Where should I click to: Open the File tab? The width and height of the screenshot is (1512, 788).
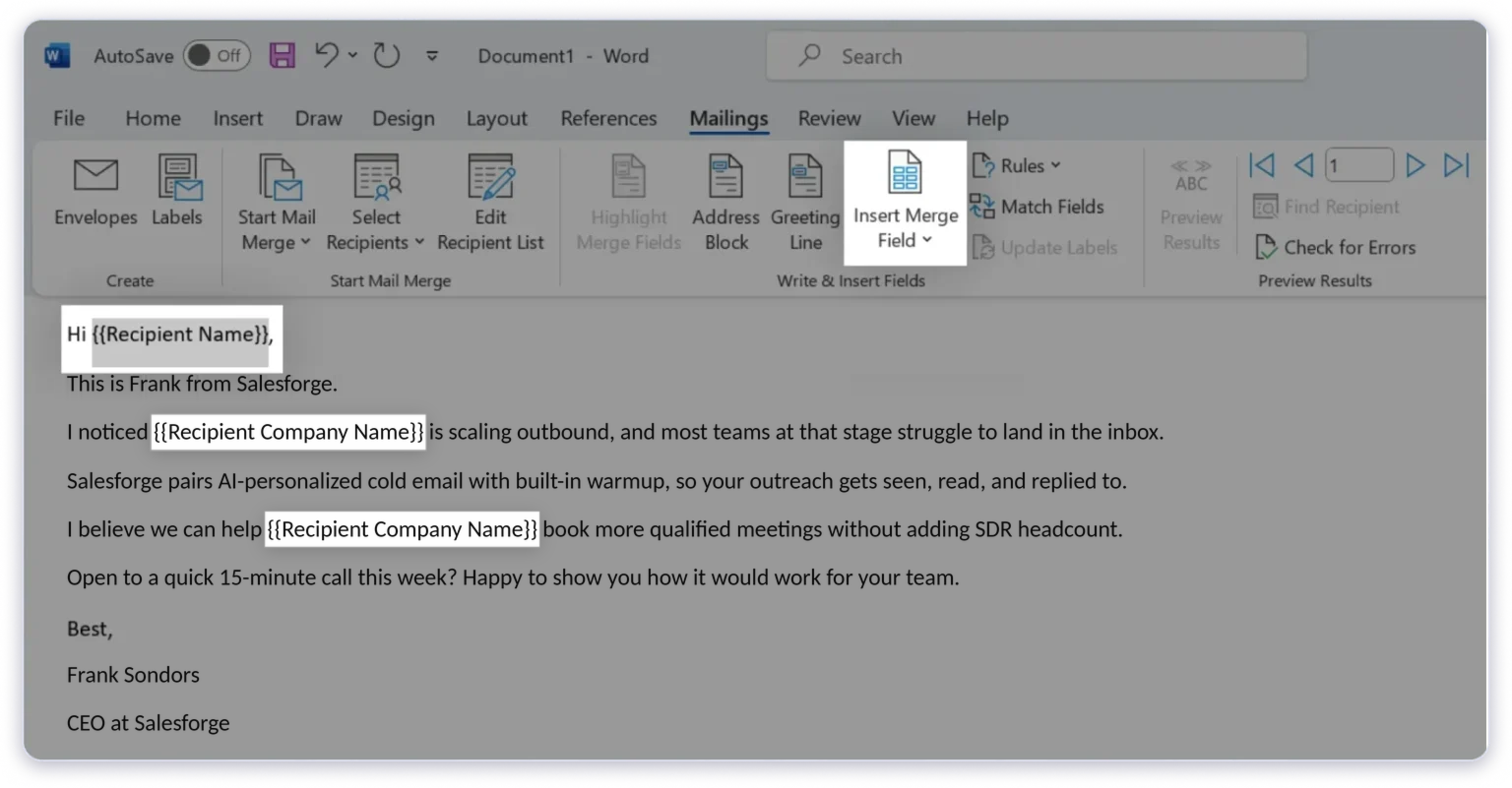point(69,118)
